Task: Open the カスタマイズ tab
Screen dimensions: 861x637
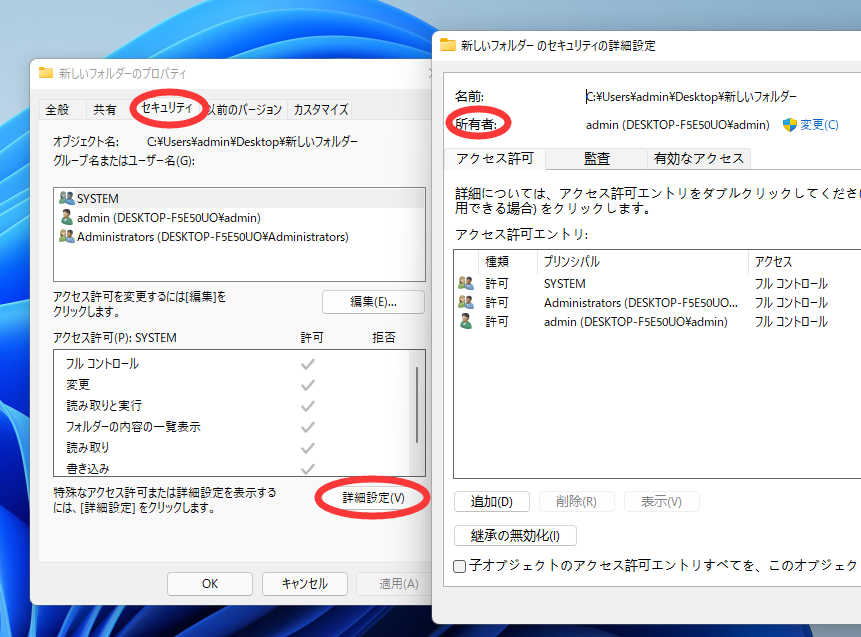Action: pos(319,110)
